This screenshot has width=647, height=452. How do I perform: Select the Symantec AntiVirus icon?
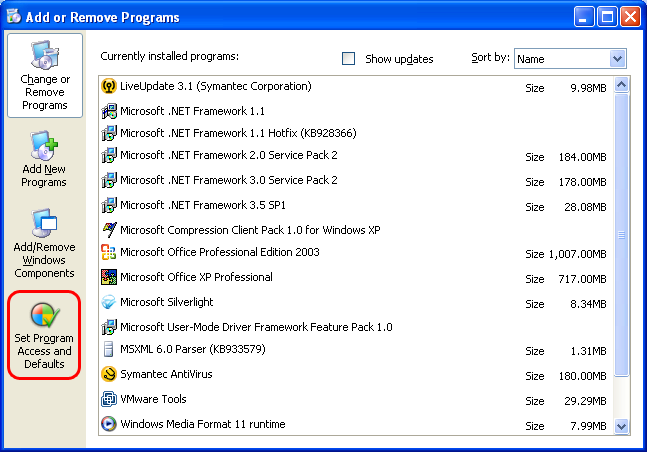pos(109,374)
